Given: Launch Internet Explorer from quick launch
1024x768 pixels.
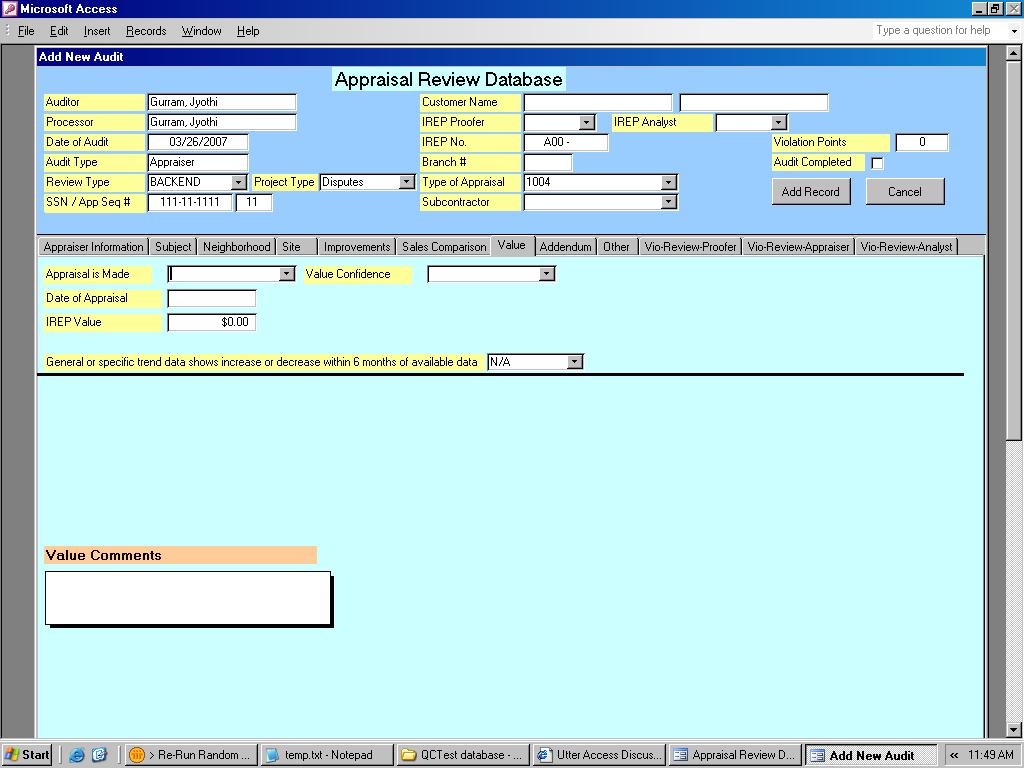Looking at the screenshot, I should click(x=77, y=755).
